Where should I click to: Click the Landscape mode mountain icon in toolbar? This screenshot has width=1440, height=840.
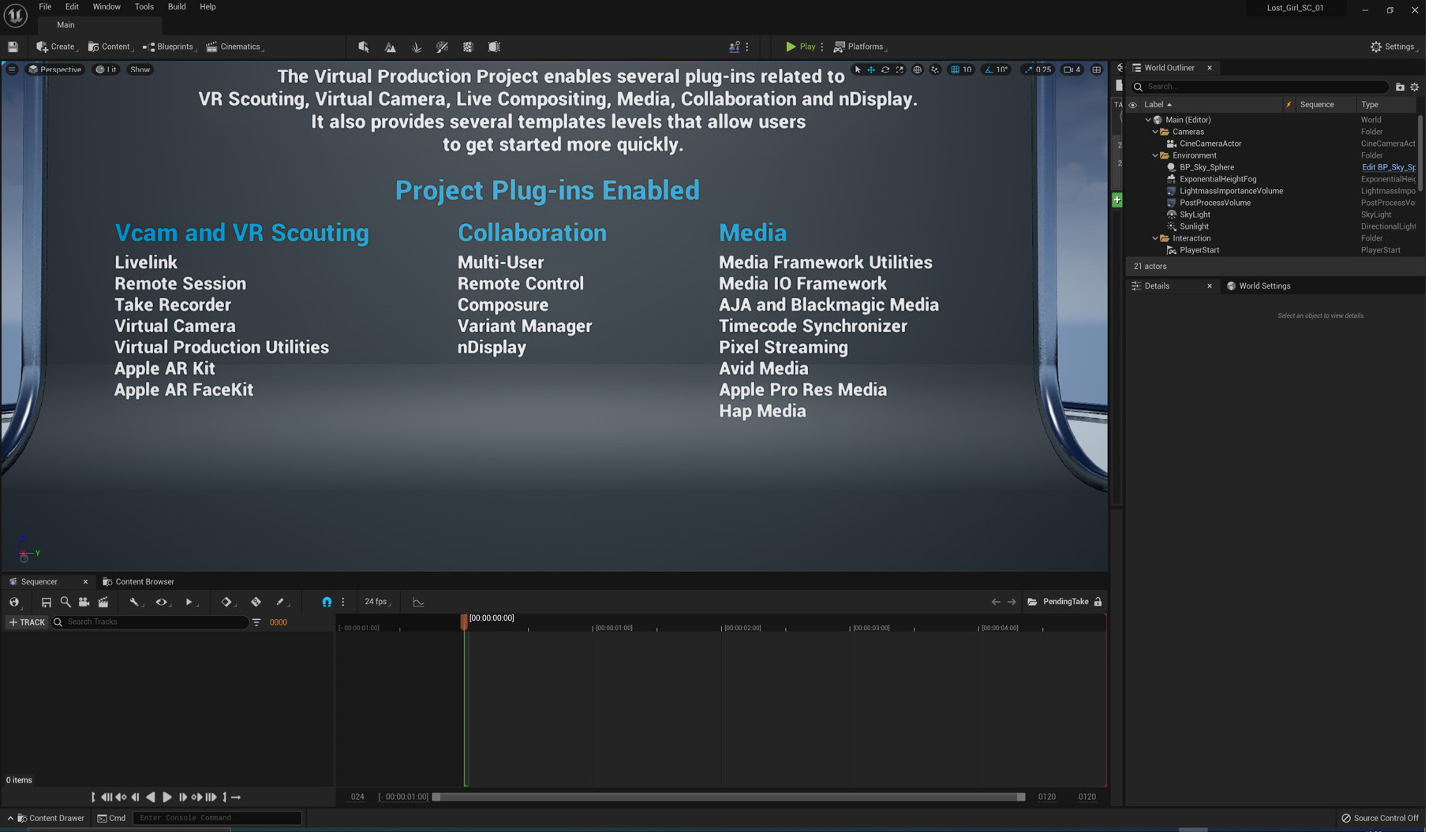tap(390, 47)
